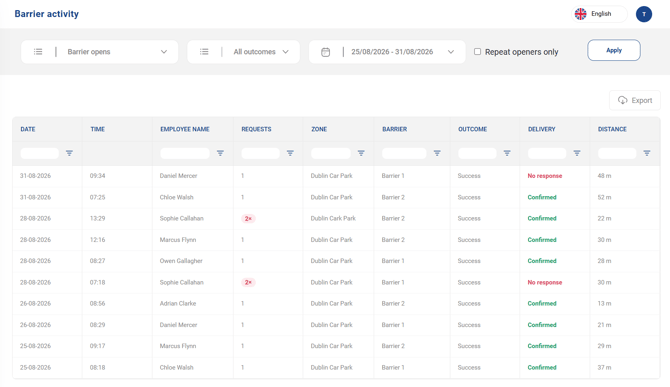Click the Export button

pyautogui.click(x=635, y=100)
